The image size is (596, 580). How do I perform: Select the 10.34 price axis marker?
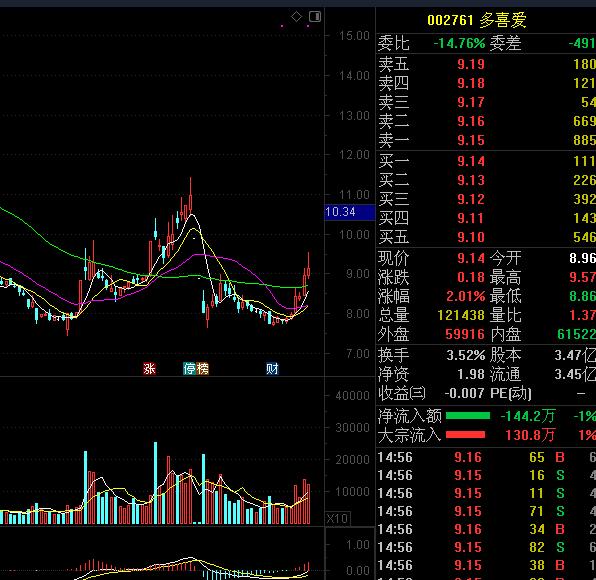point(350,212)
